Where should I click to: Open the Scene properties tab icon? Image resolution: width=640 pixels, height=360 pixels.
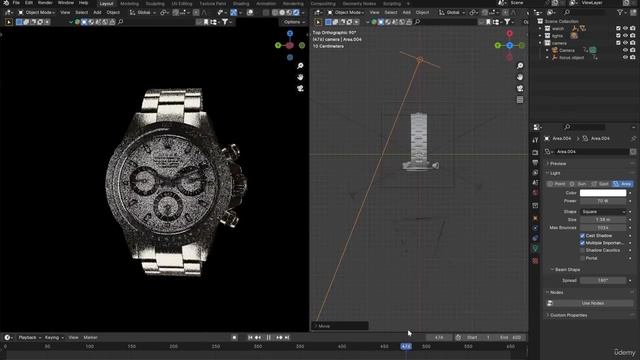[x=535, y=182]
